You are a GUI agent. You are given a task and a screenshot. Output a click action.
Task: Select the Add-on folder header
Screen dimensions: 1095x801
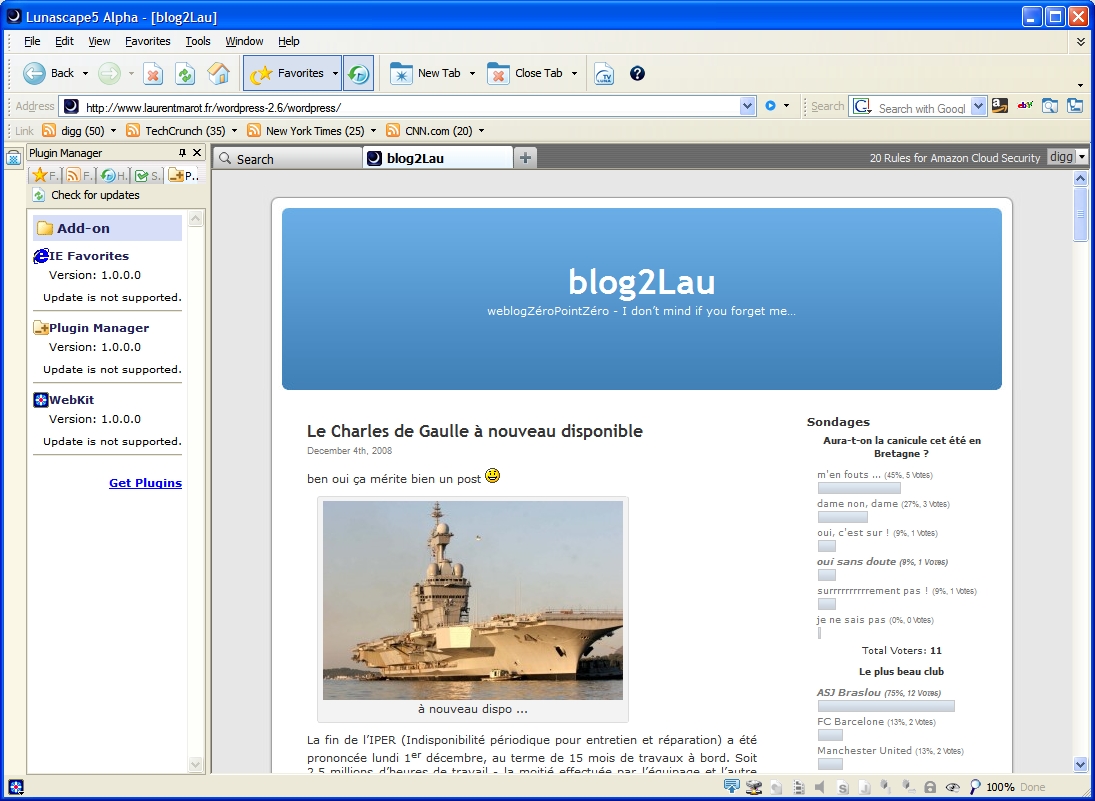pyautogui.click(x=108, y=228)
